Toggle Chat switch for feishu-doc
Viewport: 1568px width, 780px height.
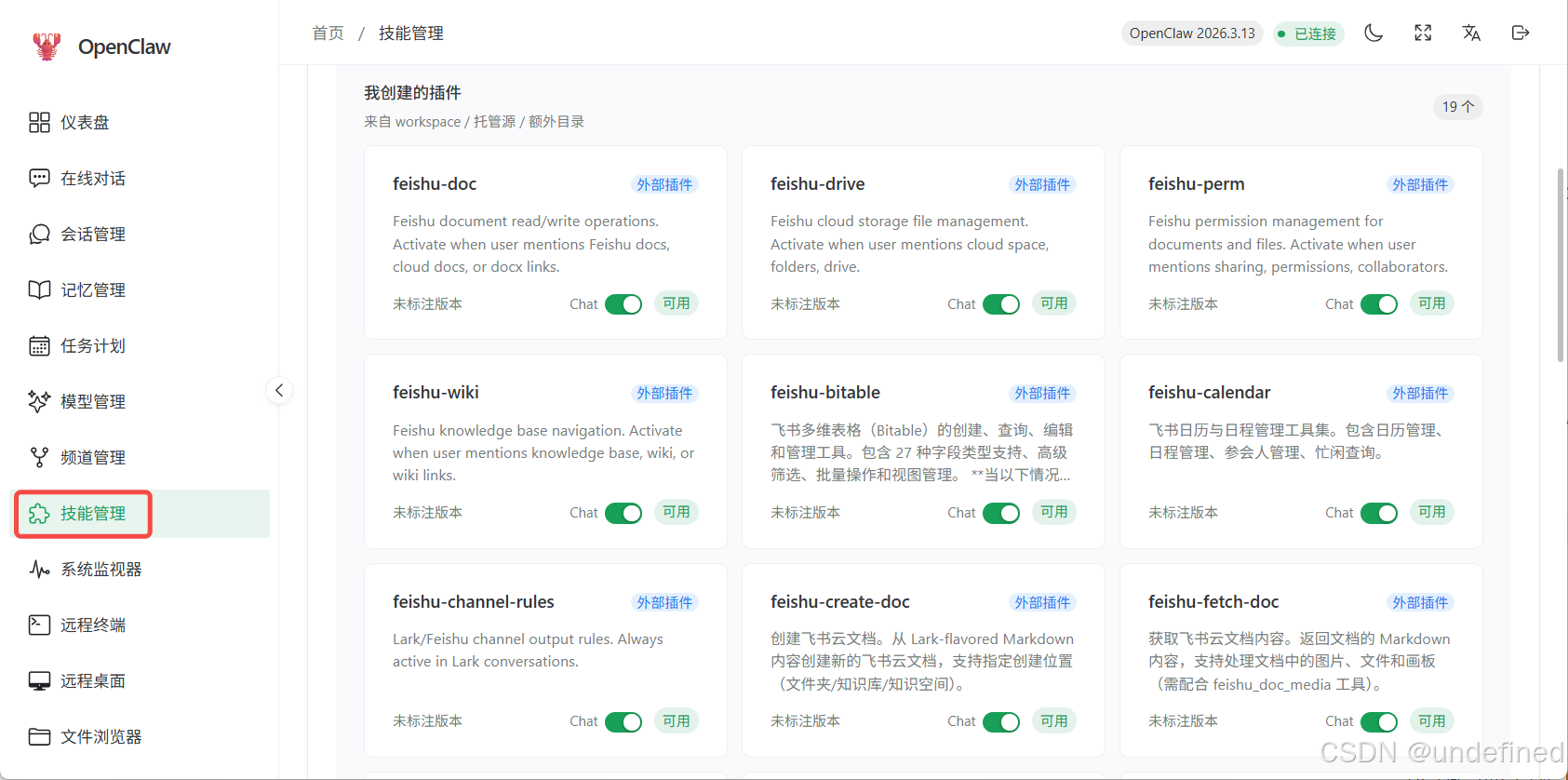[623, 304]
